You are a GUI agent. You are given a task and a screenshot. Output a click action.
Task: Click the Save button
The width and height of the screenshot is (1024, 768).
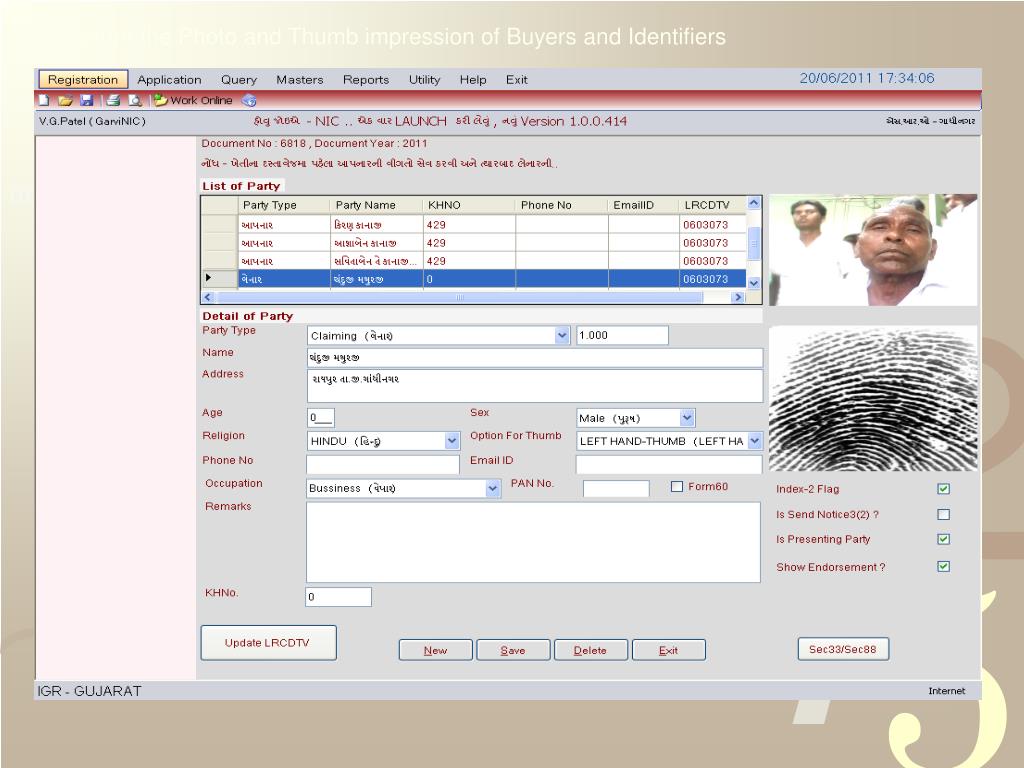coord(513,650)
